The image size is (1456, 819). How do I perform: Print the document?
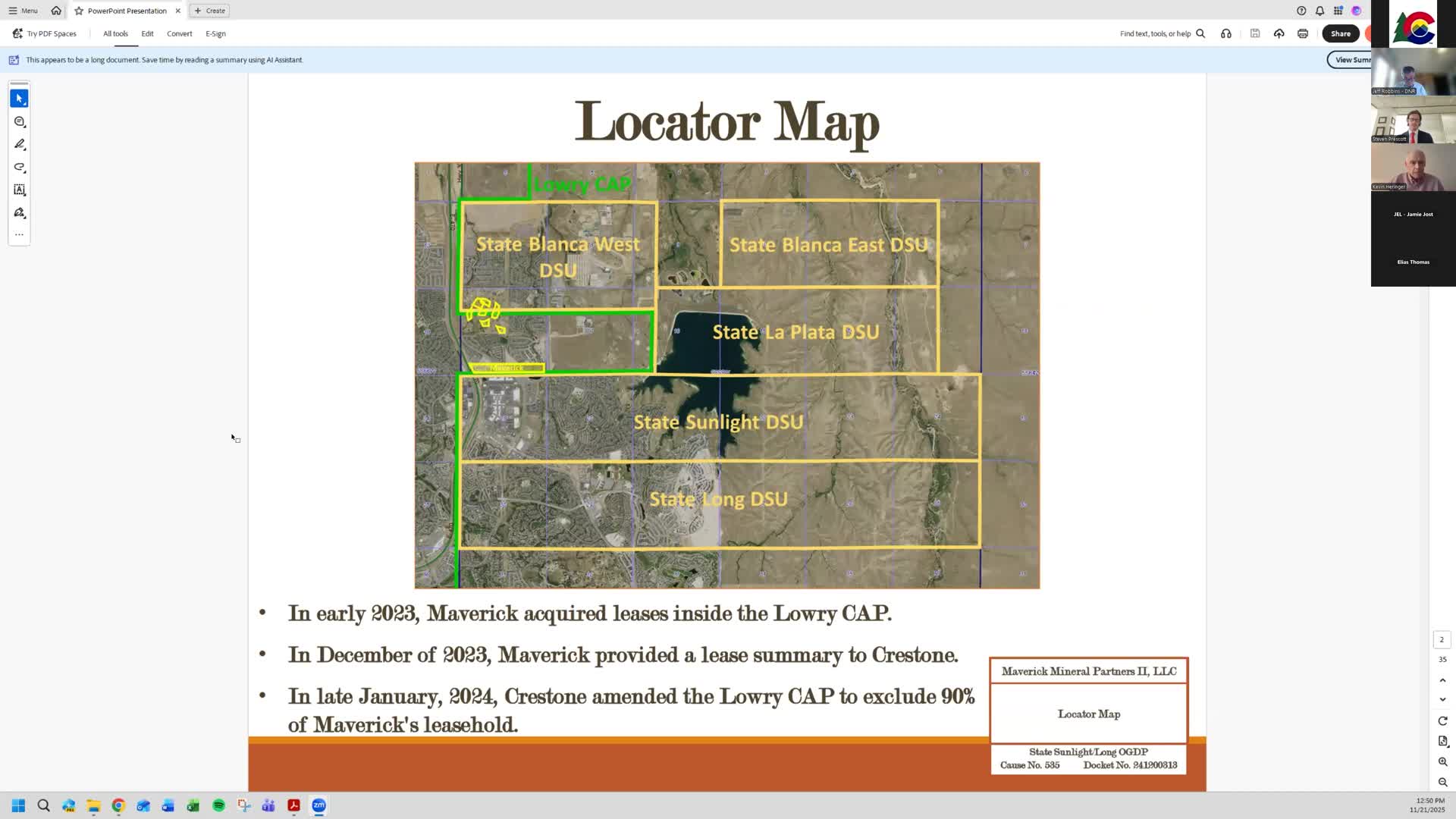click(x=1302, y=33)
